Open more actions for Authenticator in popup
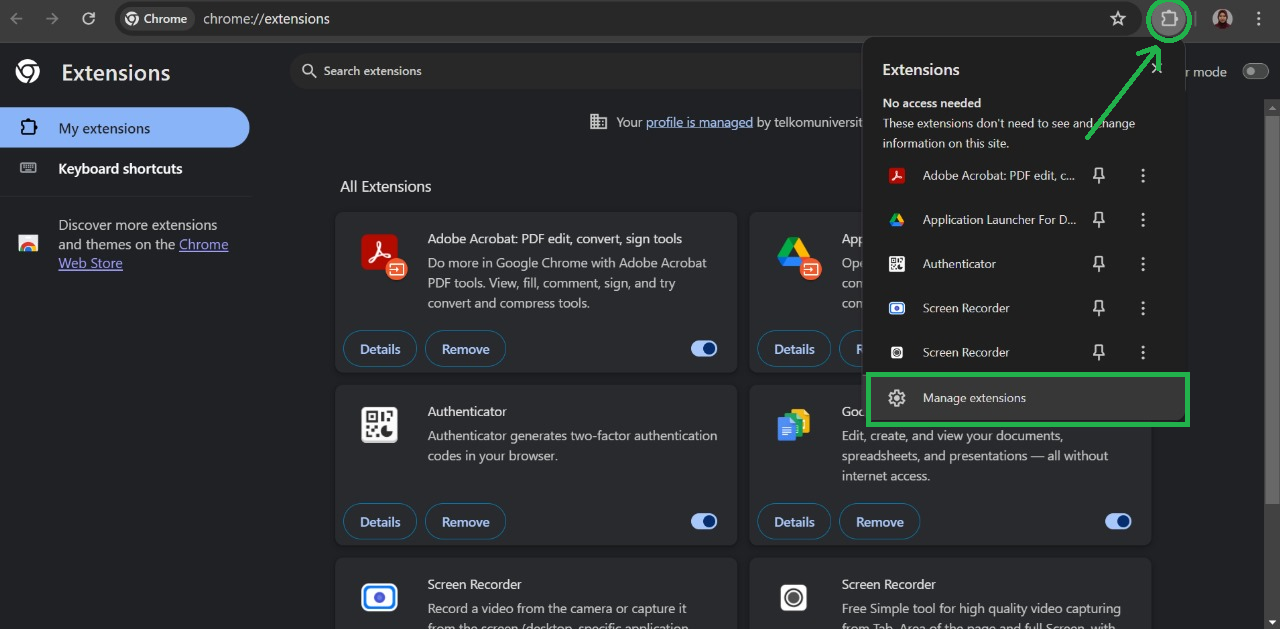This screenshot has width=1280, height=629. tap(1143, 264)
